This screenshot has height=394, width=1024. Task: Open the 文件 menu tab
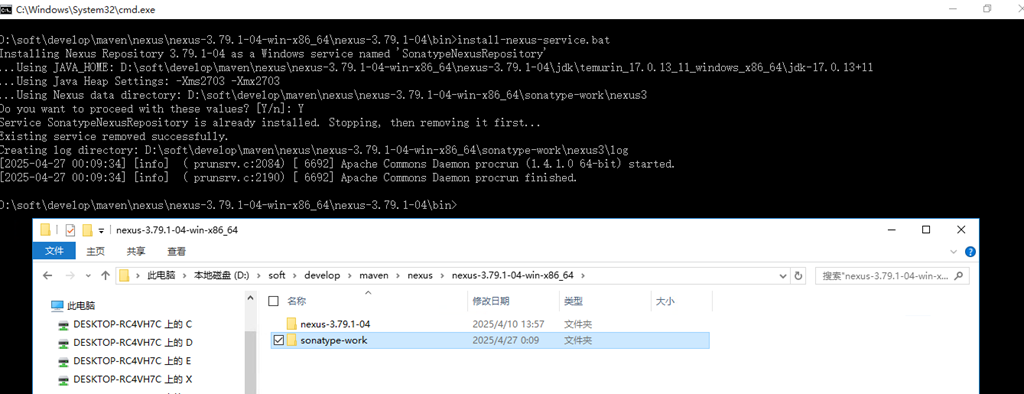54,251
